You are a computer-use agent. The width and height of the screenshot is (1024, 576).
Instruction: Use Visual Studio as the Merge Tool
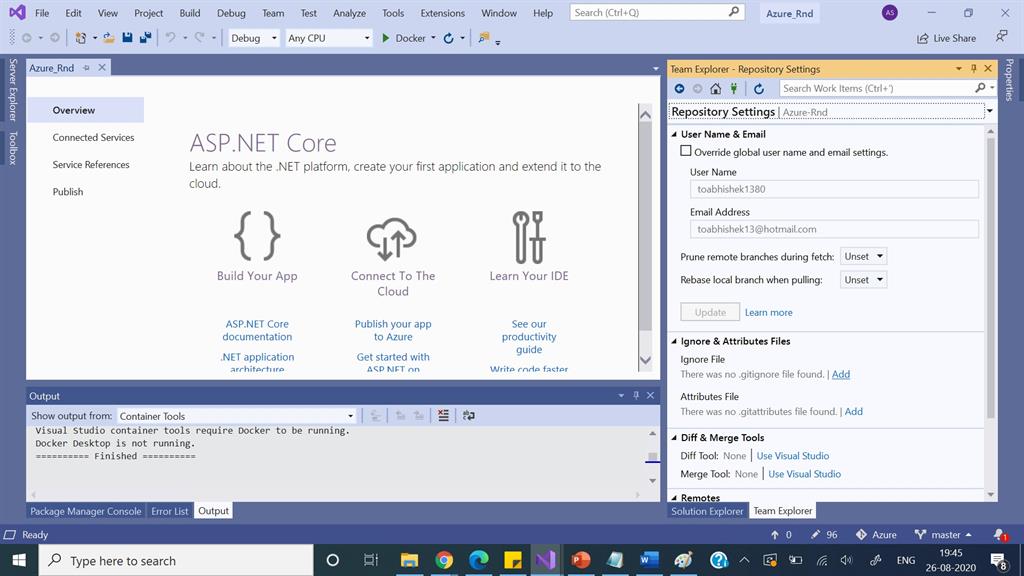(805, 474)
